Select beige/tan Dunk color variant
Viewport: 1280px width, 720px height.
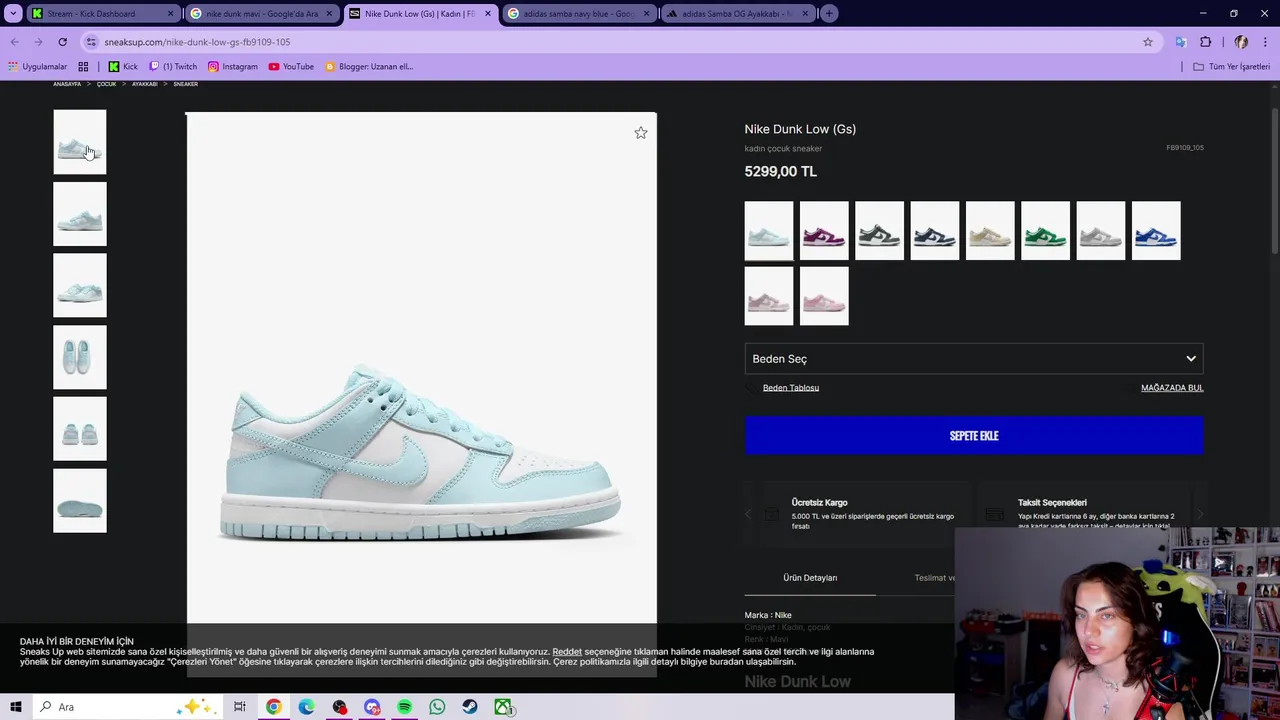coord(990,231)
